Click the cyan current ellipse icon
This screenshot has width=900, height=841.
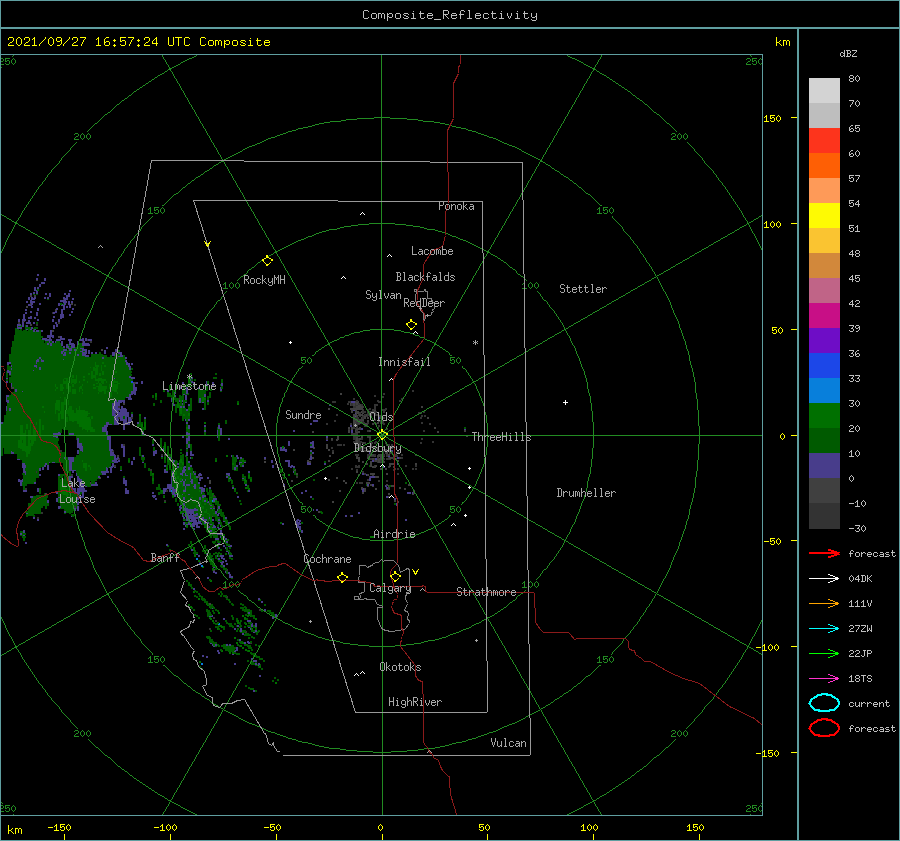coord(824,703)
